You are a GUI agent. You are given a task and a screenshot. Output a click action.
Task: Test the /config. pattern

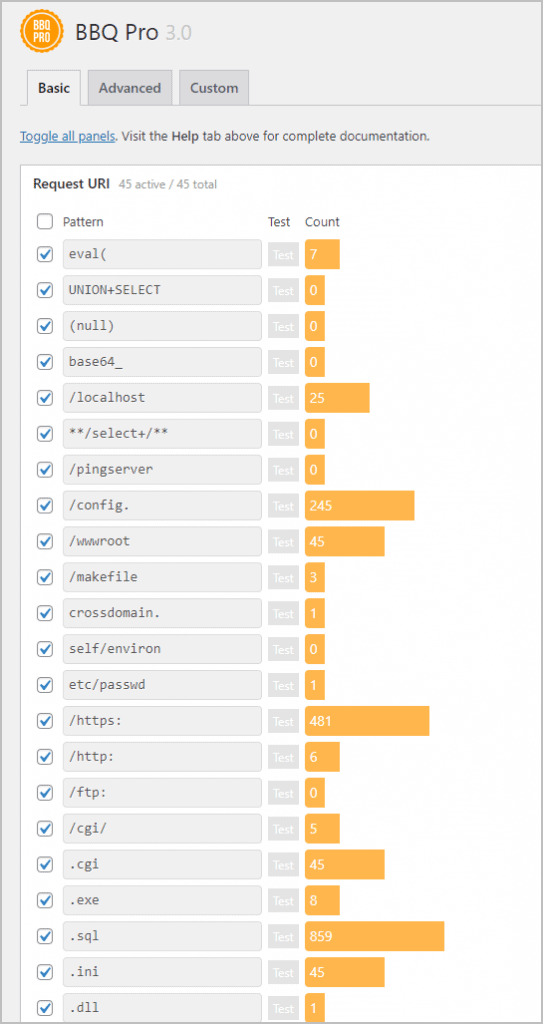(283, 506)
